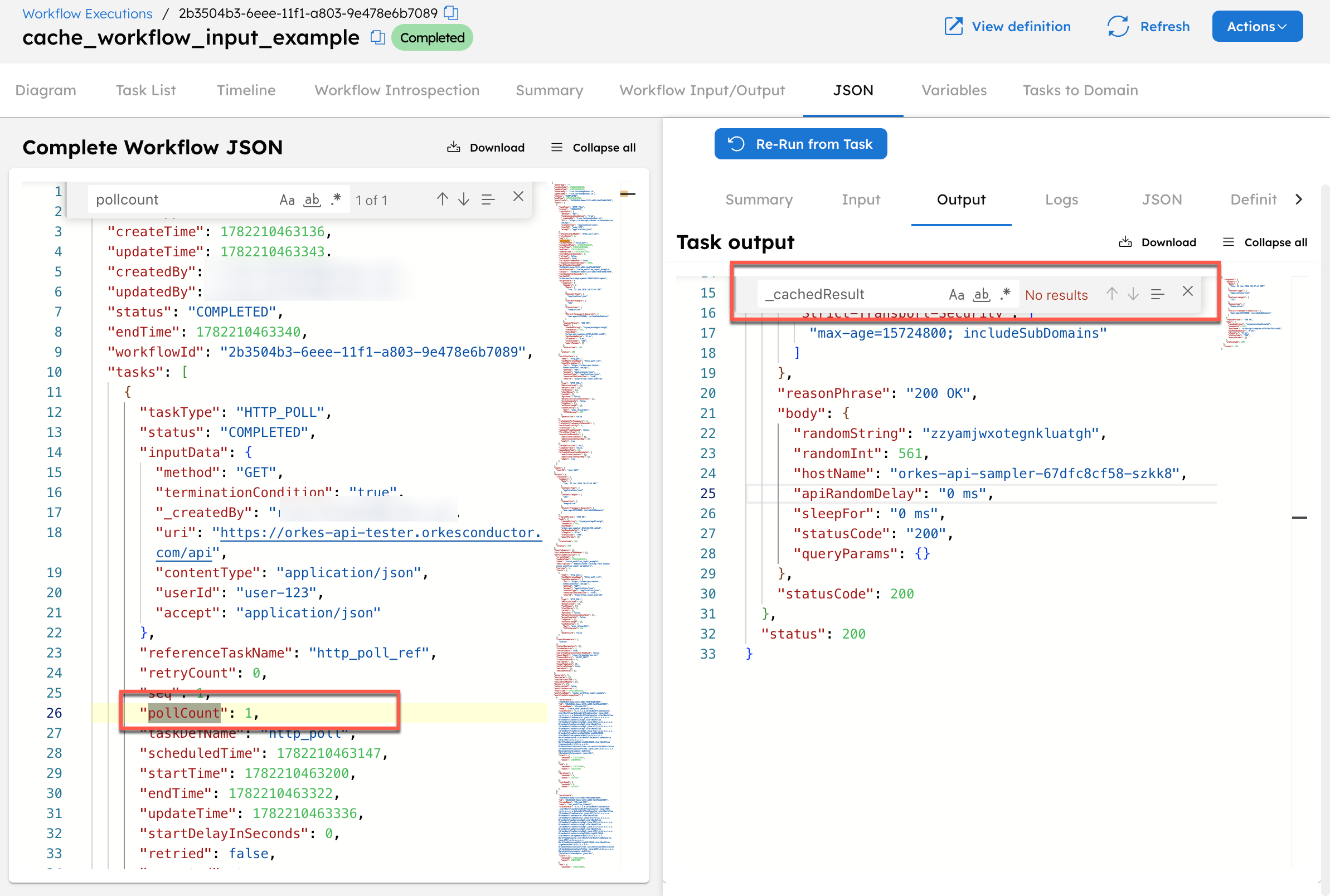The image size is (1330, 896).
Task: Close the _cachedResult search box
Action: (x=1188, y=291)
